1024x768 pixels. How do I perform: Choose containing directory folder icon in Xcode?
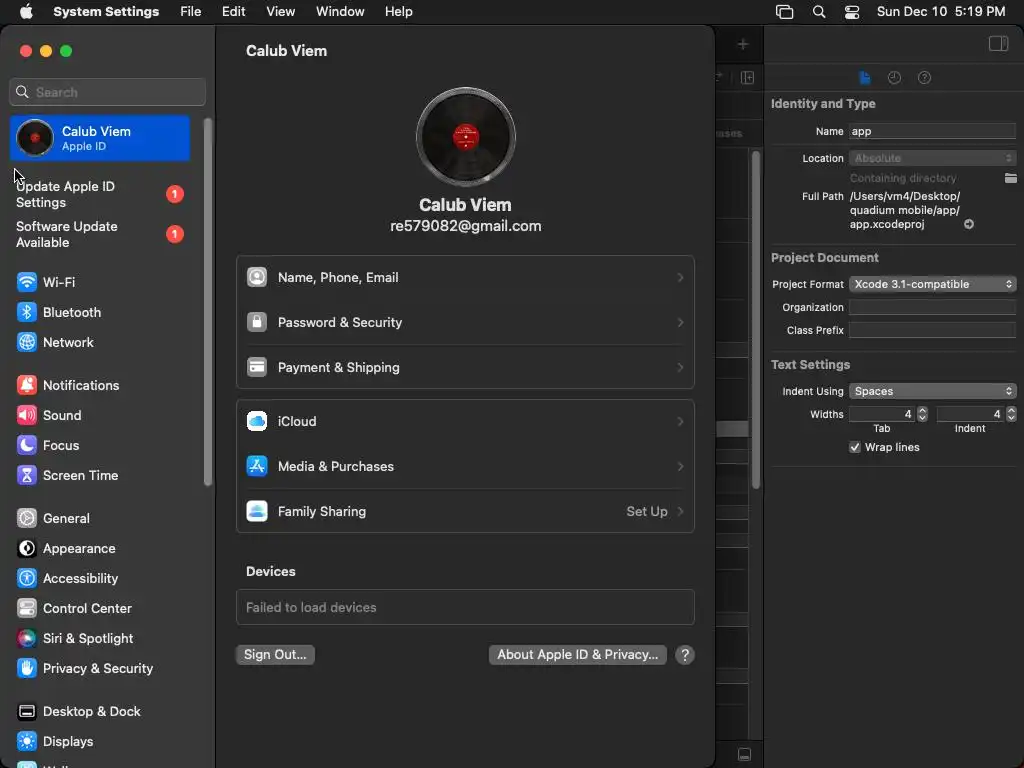pos(1010,178)
